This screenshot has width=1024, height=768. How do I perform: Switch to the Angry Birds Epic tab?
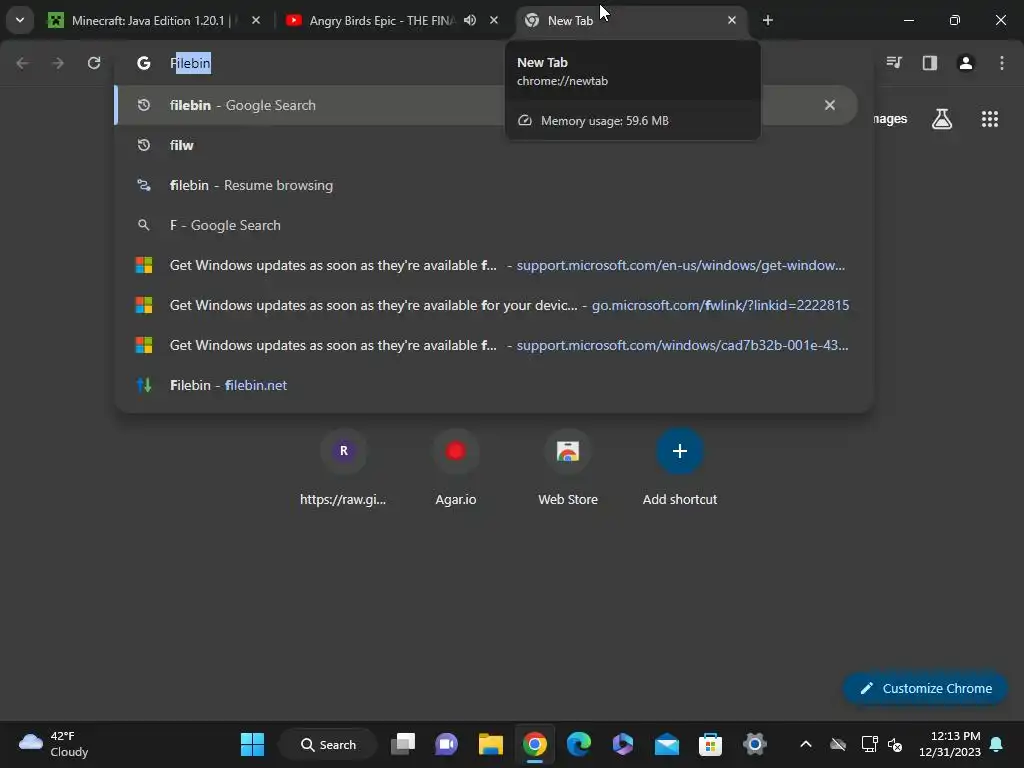[380, 20]
